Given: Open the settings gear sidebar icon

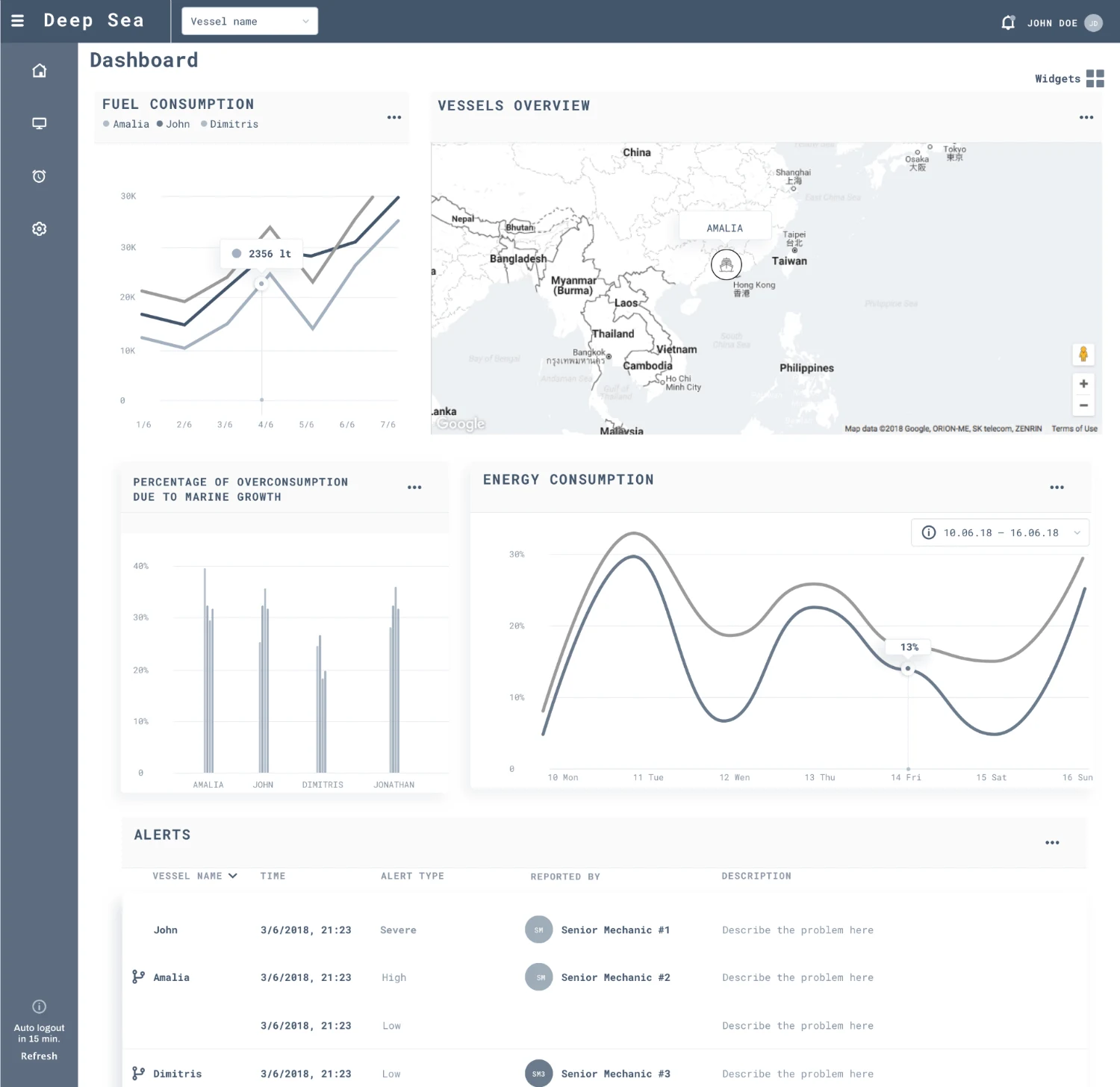Looking at the screenshot, I should 40,229.
